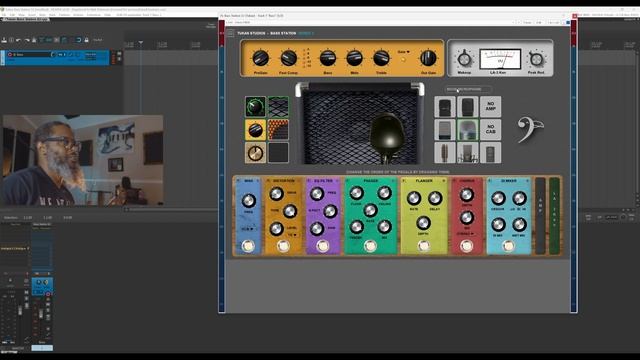Click Reaper's undo toolbar icon
Image resolution: width=640 pixels, height=360 pixels.
tap(18, 40)
